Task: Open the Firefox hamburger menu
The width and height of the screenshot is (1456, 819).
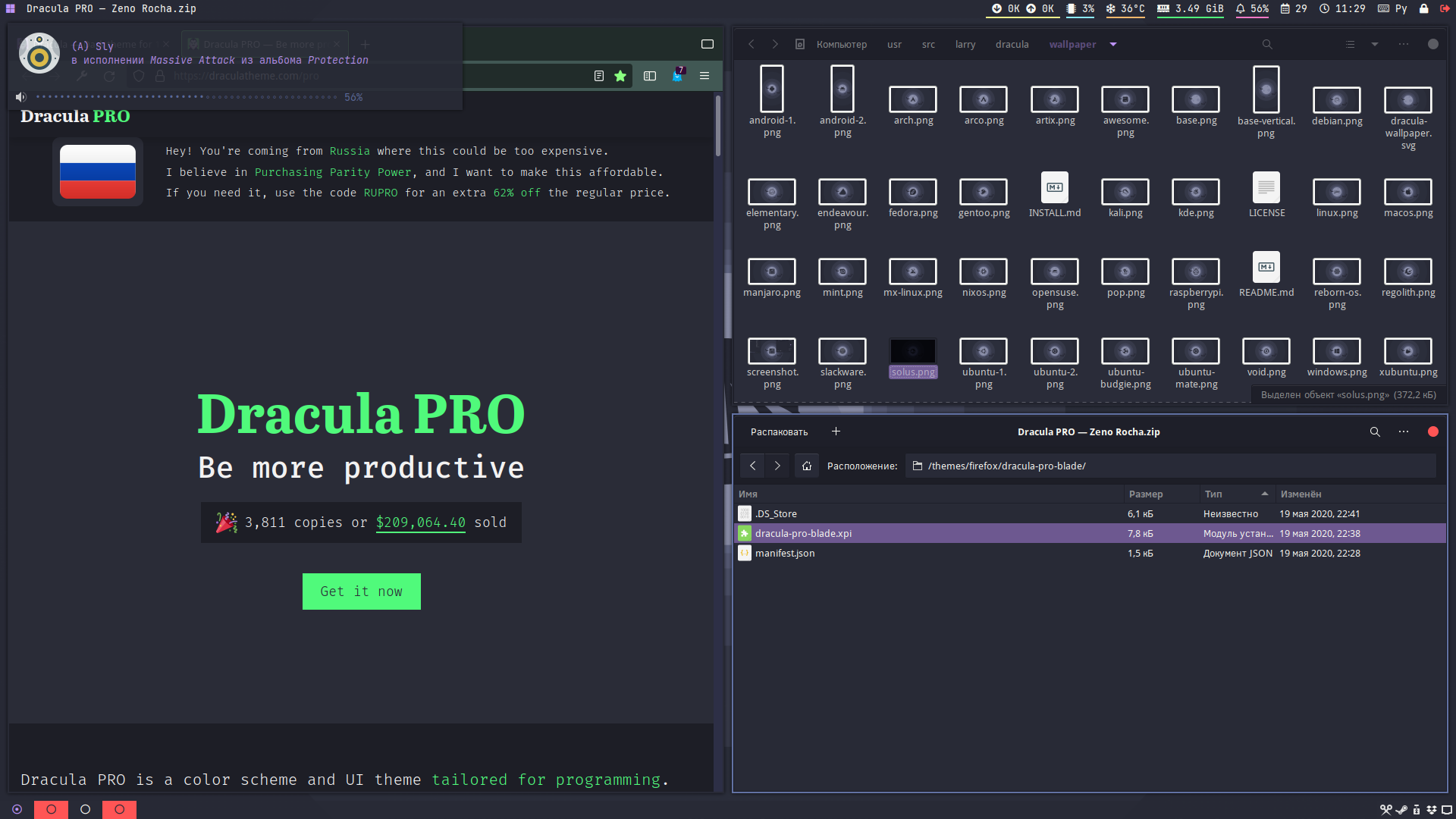Action: point(704,76)
